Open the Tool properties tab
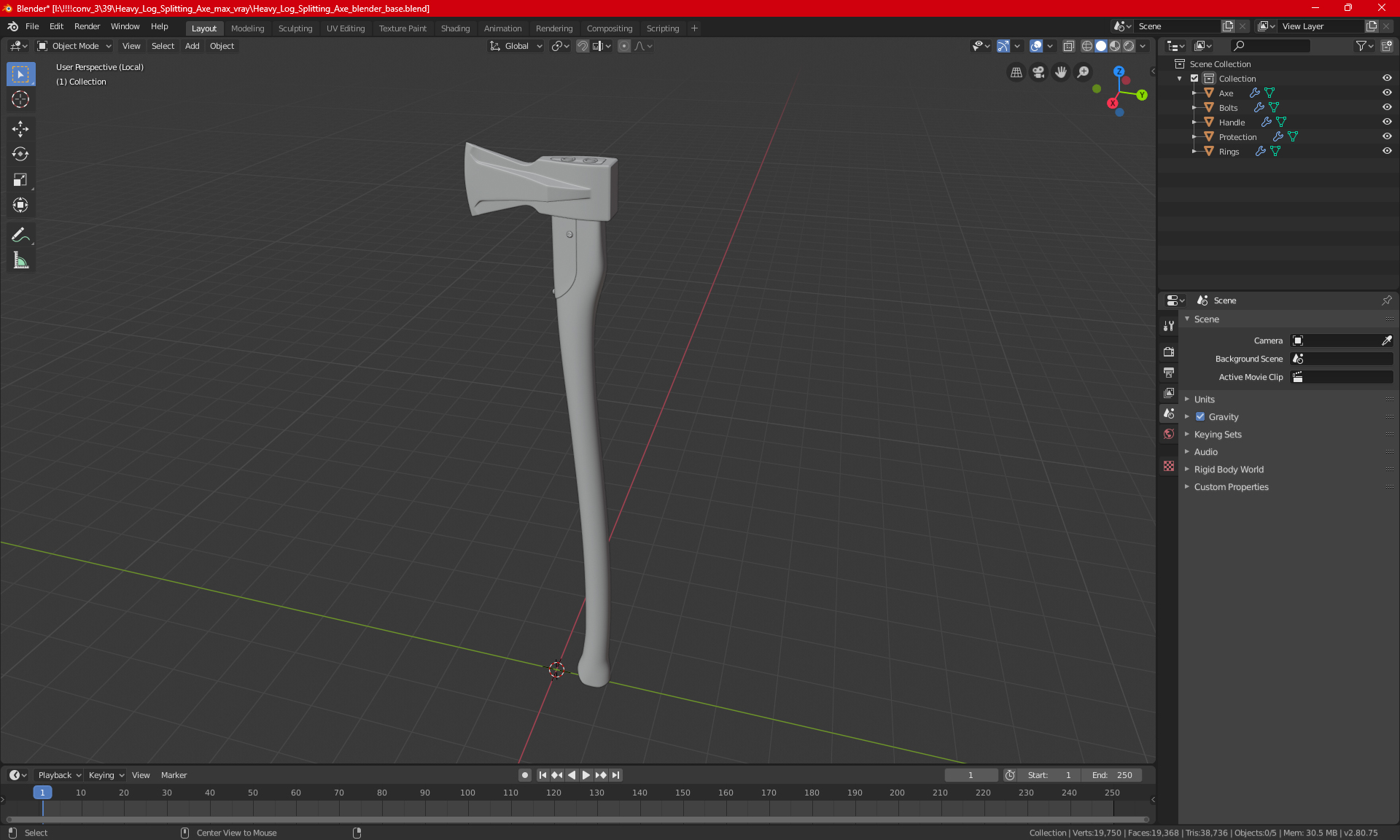Viewport: 1400px width, 840px height. [1169, 326]
